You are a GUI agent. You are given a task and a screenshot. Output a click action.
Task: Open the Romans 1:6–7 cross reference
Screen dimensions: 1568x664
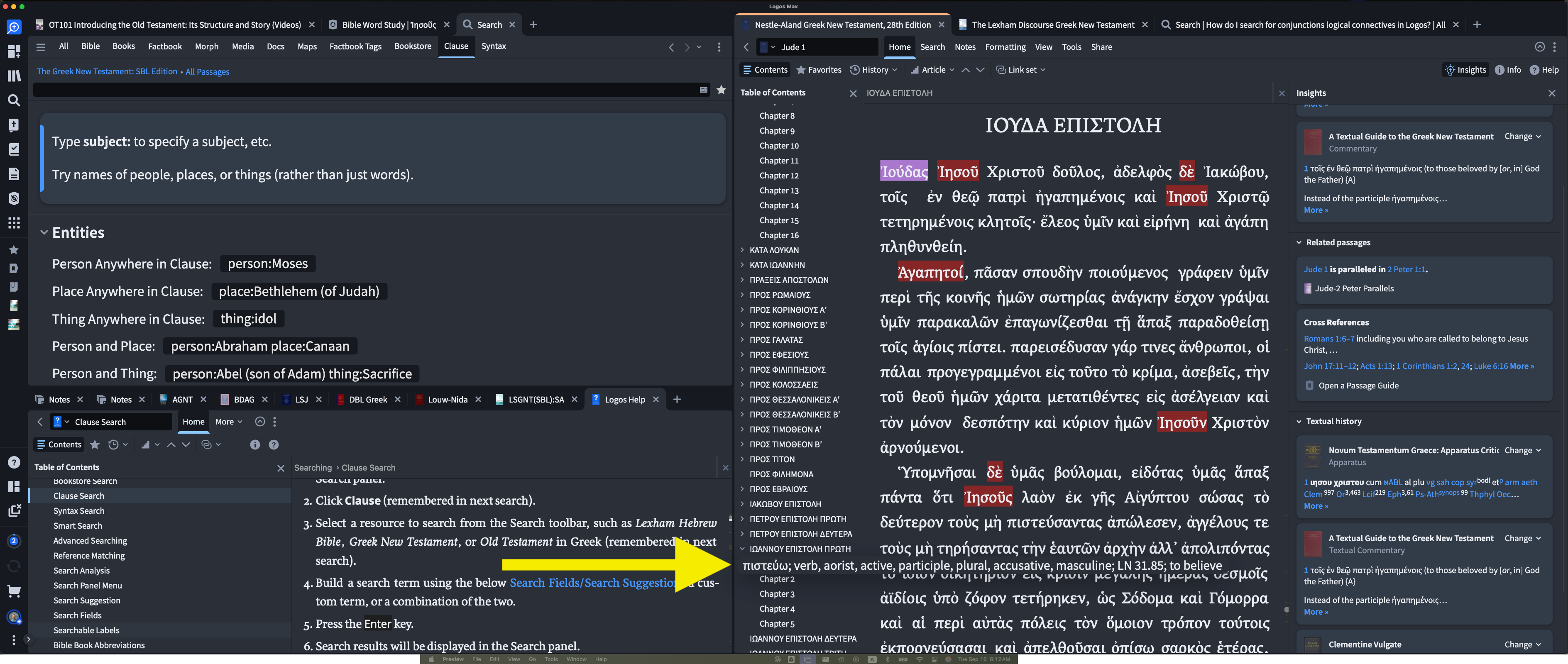tap(1329, 338)
